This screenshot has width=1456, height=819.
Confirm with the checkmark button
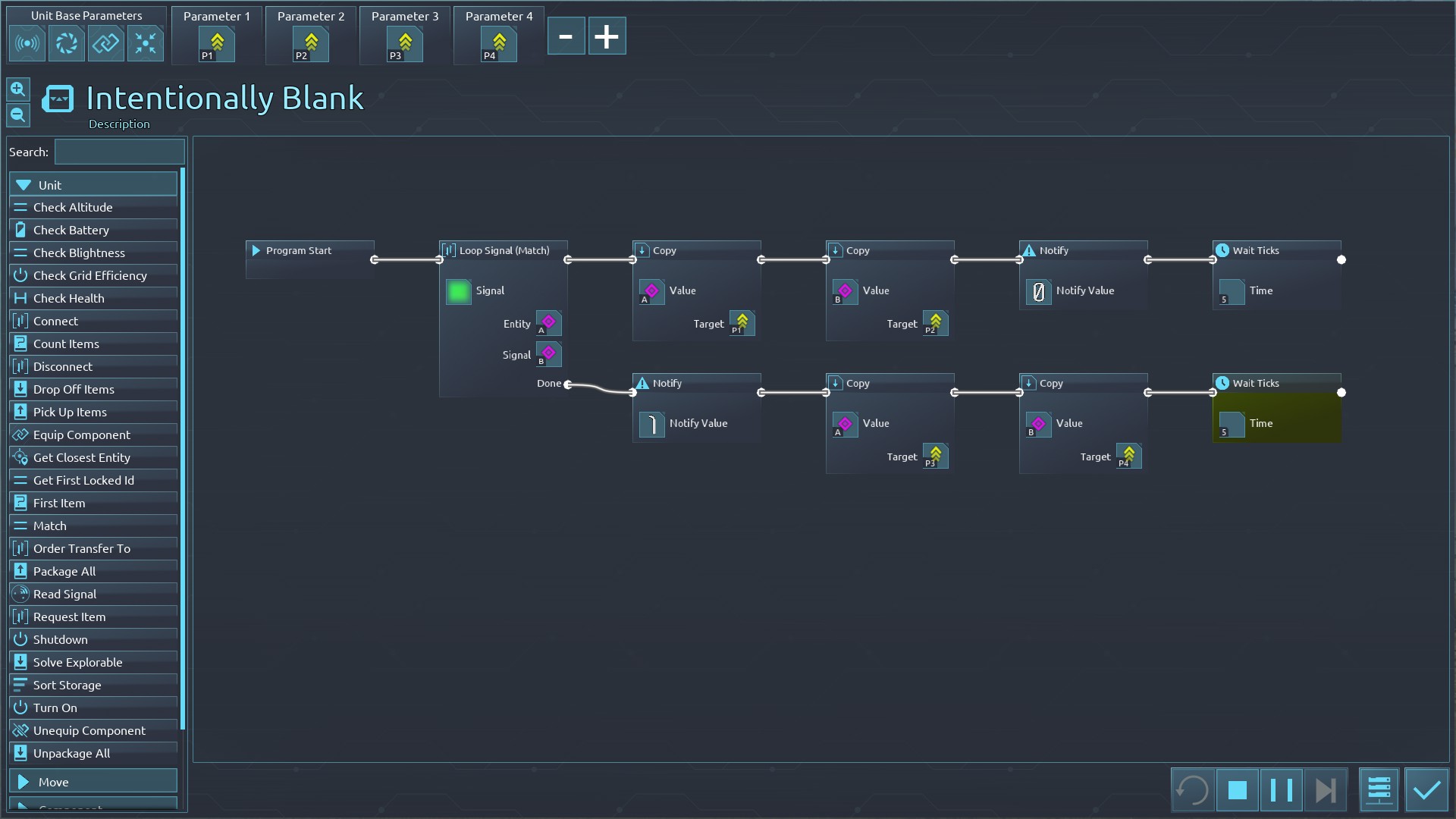[x=1426, y=790]
